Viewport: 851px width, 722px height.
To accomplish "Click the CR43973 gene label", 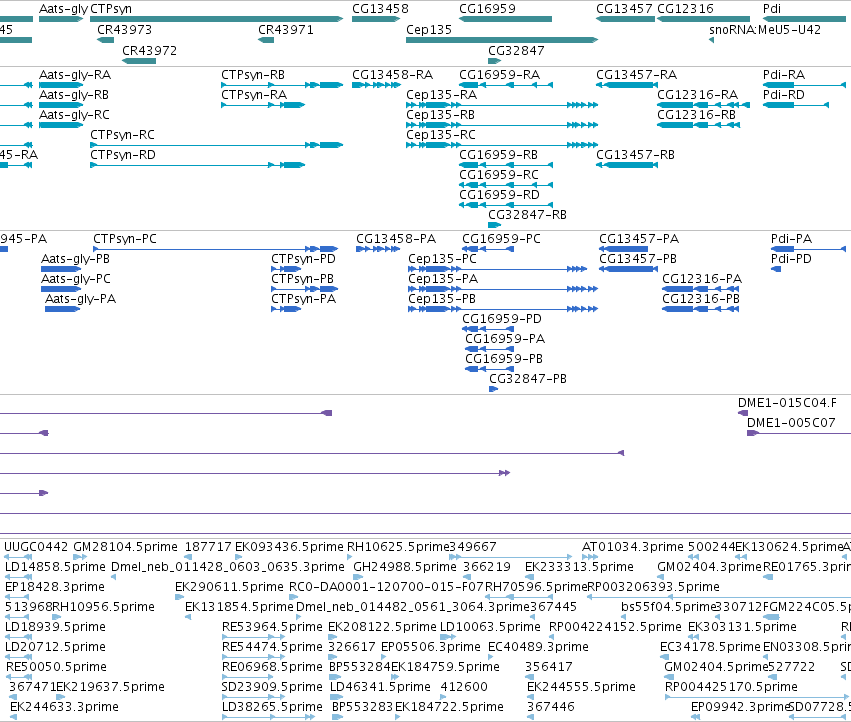I will coord(124,30).
